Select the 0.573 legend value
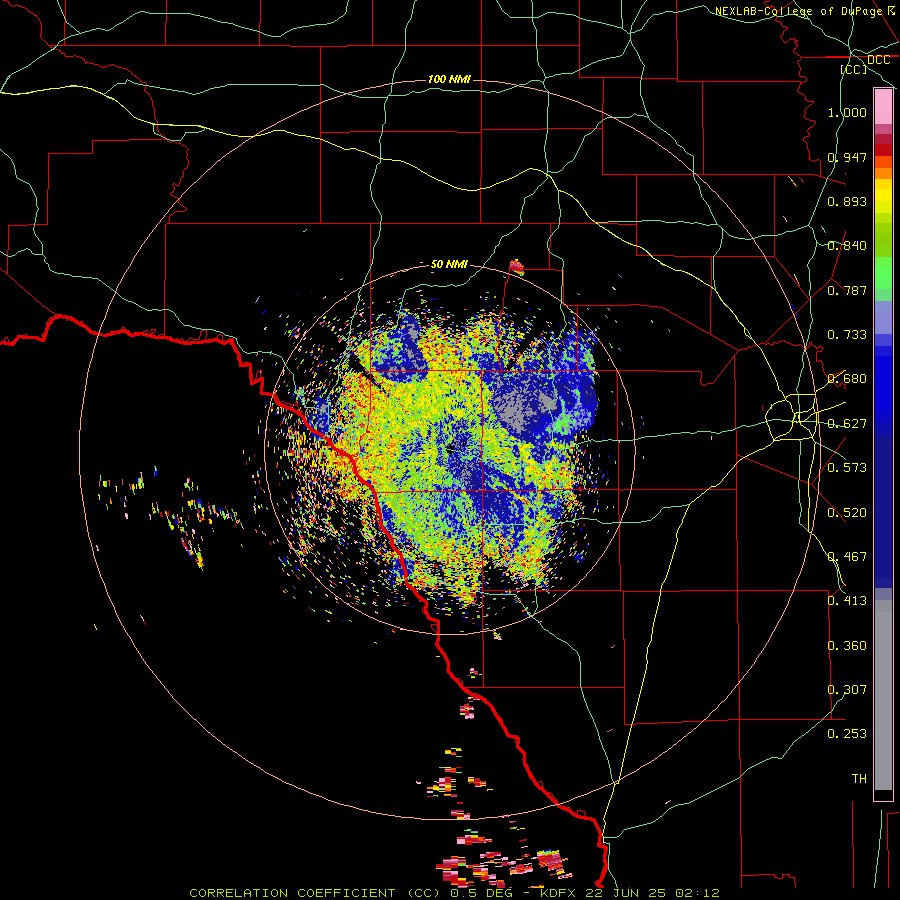Image resolution: width=900 pixels, height=900 pixels. click(x=847, y=468)
